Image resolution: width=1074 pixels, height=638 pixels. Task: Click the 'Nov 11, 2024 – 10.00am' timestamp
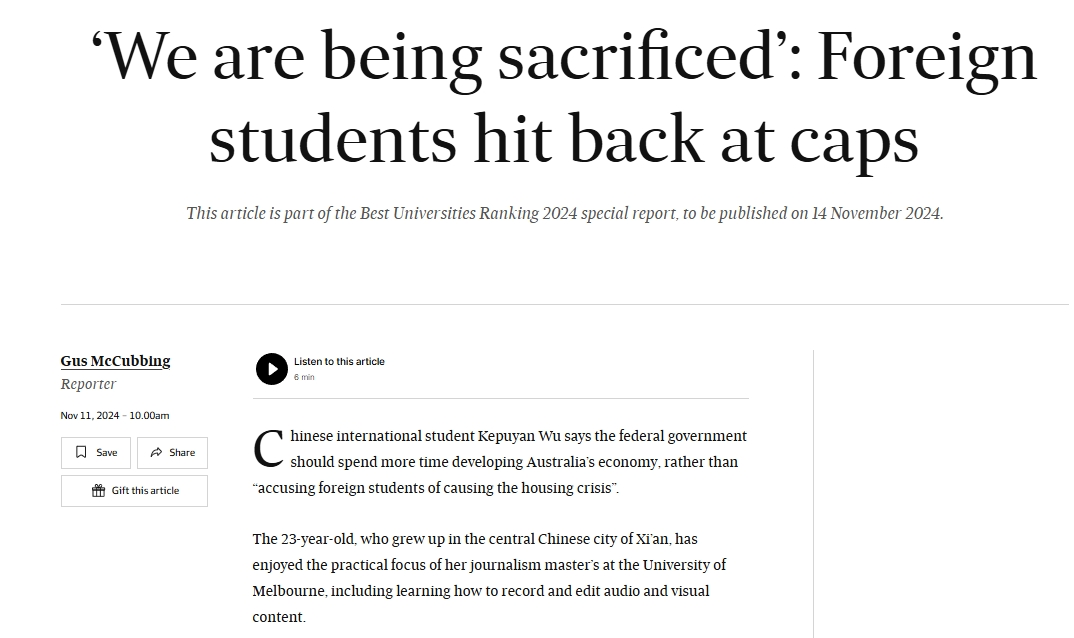114,415
